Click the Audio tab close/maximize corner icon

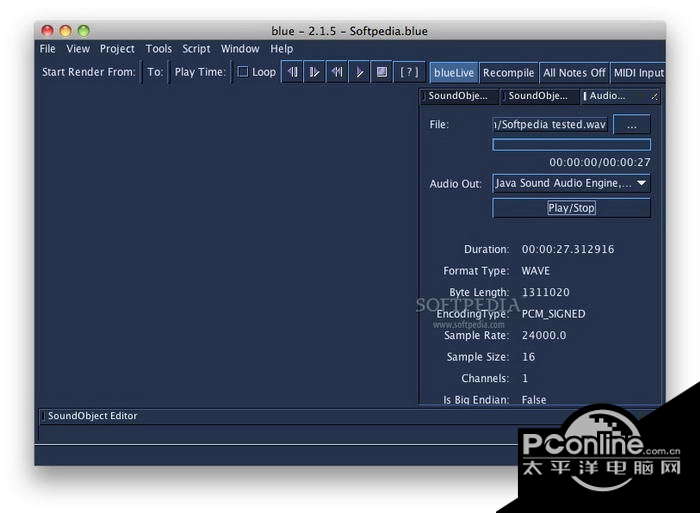click(x=654, y=96)
